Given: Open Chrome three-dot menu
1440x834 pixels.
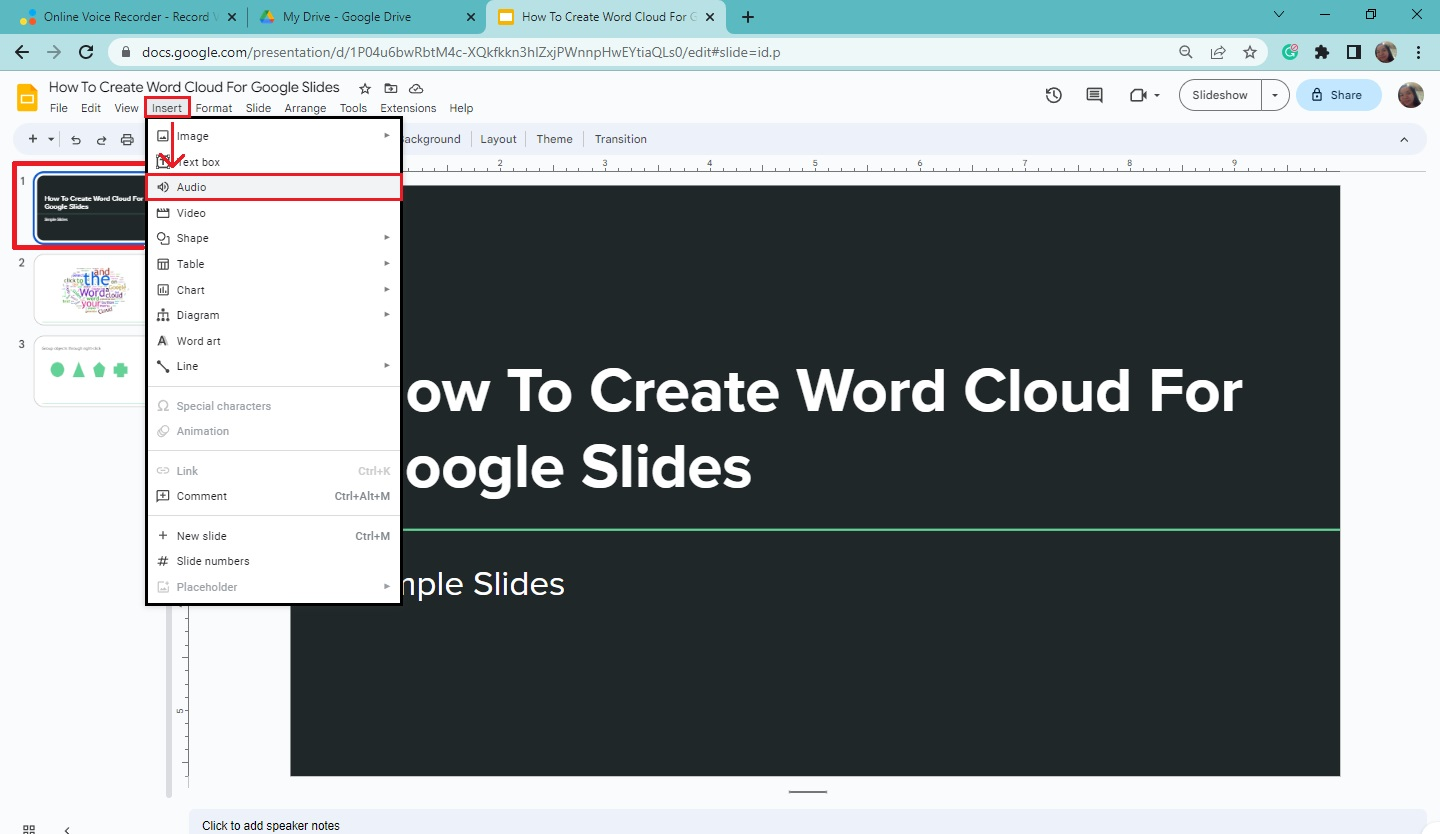Looking at the screenshot, I should coord(1419,52).
